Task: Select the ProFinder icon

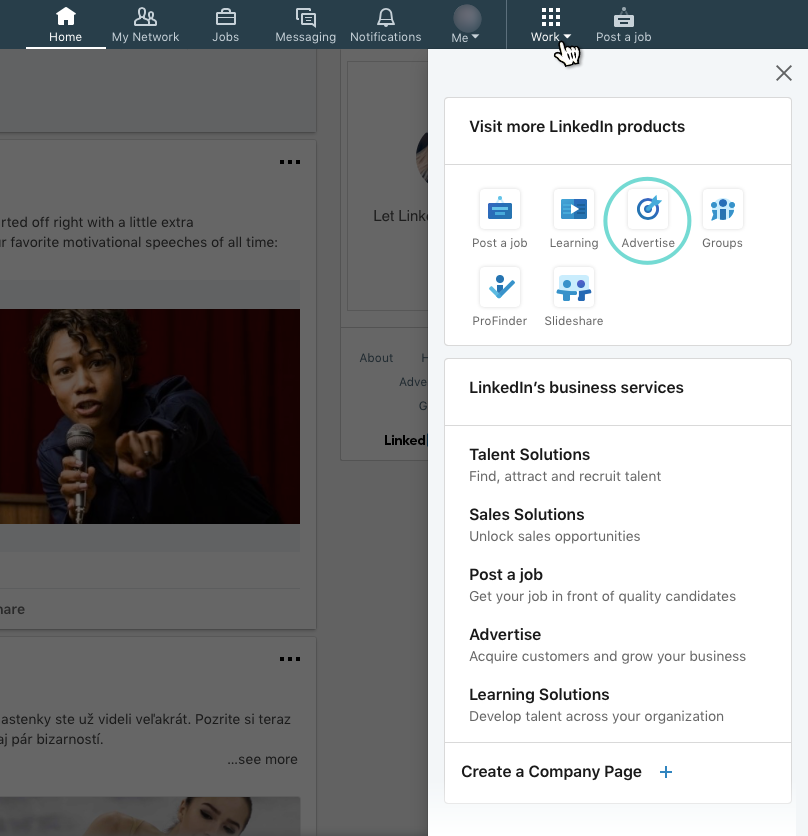Action: (x=499, y=289)
